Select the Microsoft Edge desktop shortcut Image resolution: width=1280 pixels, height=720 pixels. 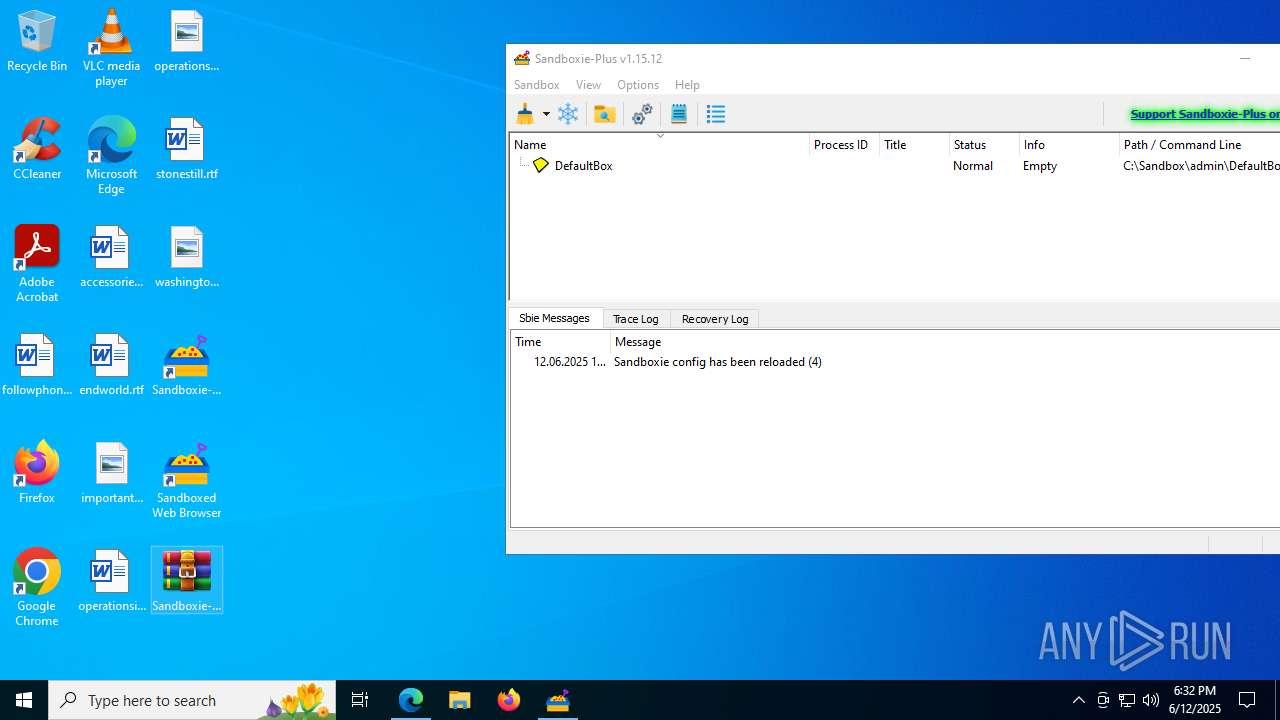(111, 156)
